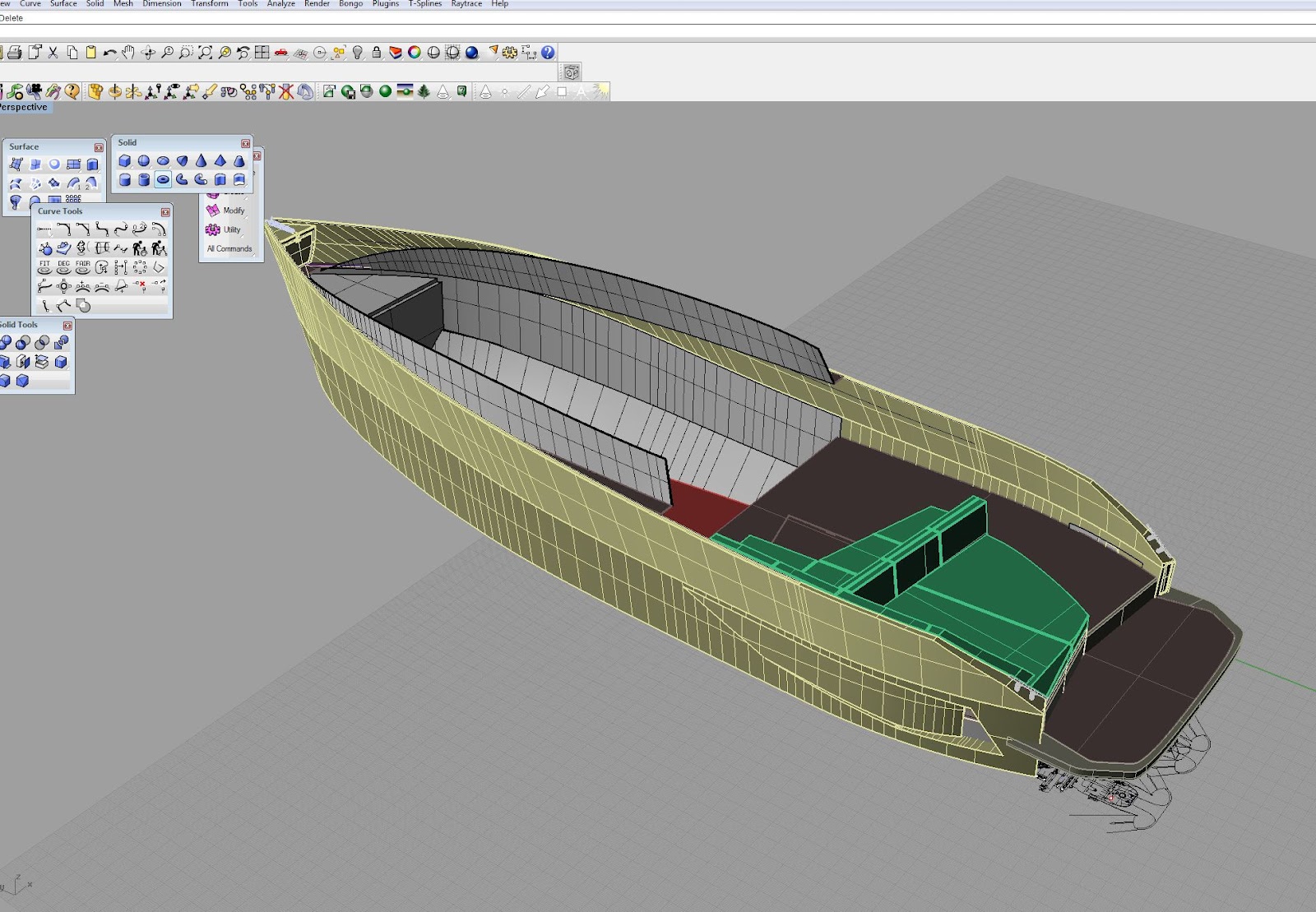The image size is (1316, 912).
Task: Open the Raytrace menu
Action: 466,4
